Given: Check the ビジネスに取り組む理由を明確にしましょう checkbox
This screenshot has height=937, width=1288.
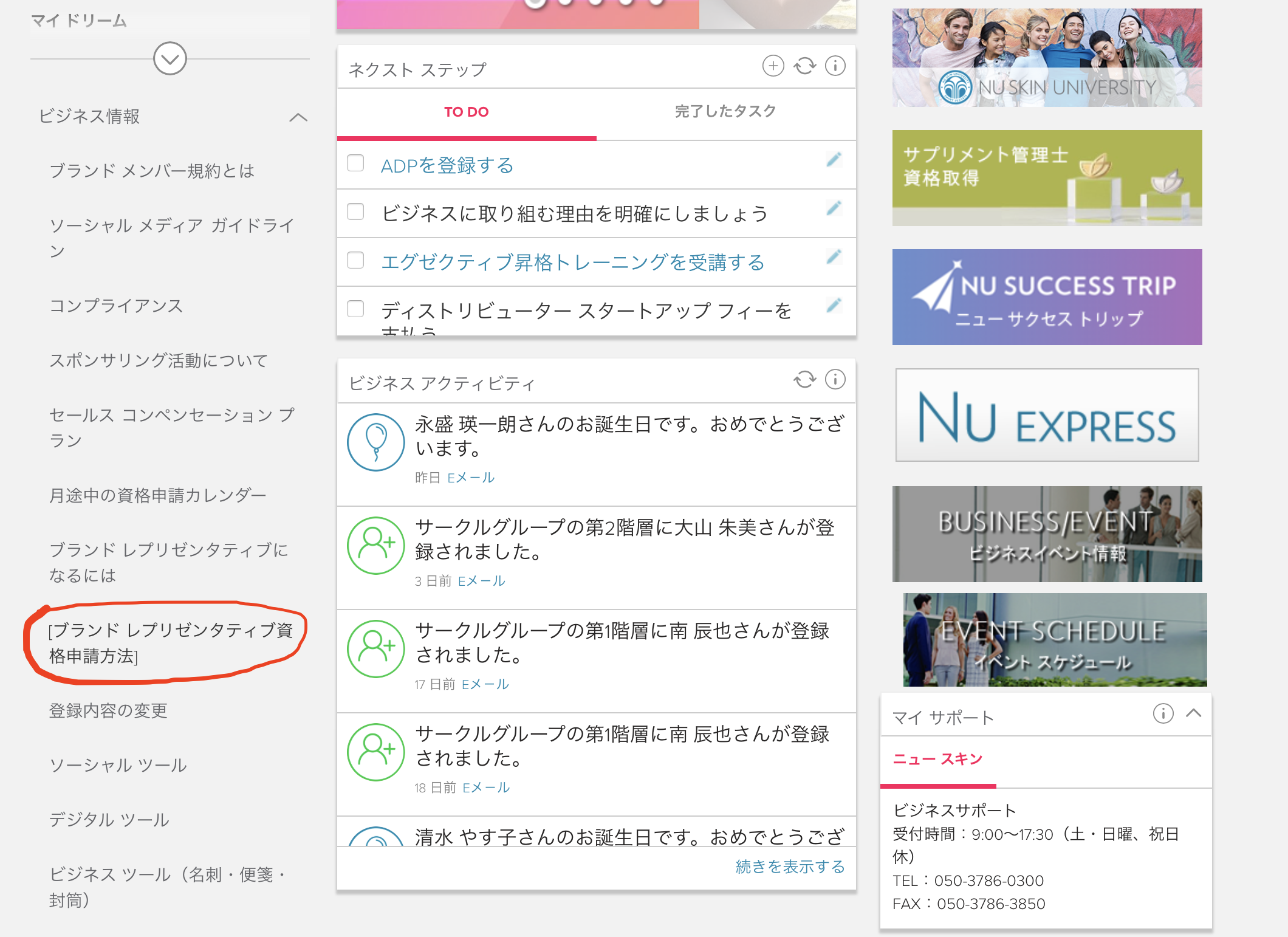Looking at the screenshot, I should pos(355,211).
